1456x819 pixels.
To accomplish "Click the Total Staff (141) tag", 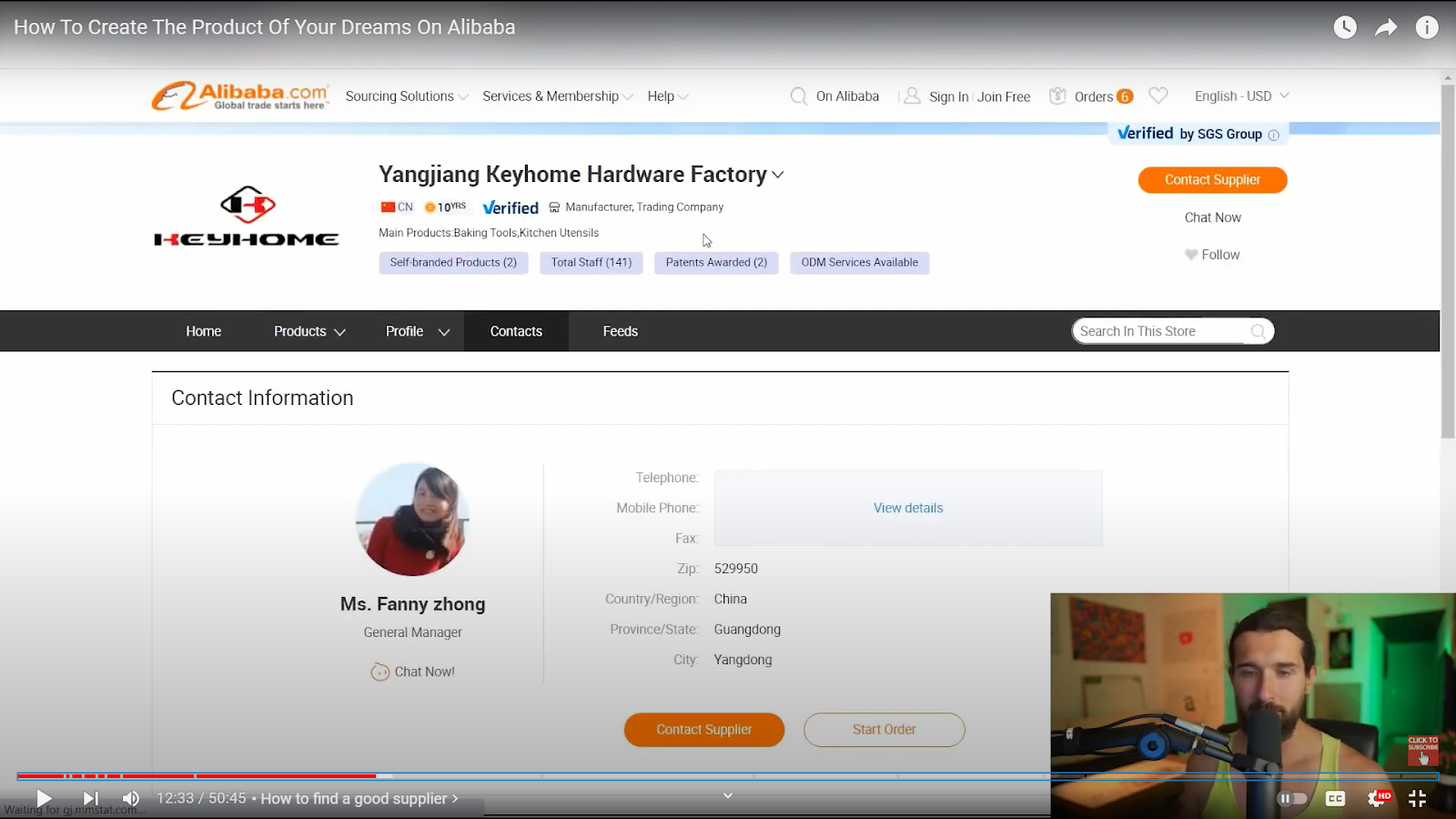I will point(591,263).
